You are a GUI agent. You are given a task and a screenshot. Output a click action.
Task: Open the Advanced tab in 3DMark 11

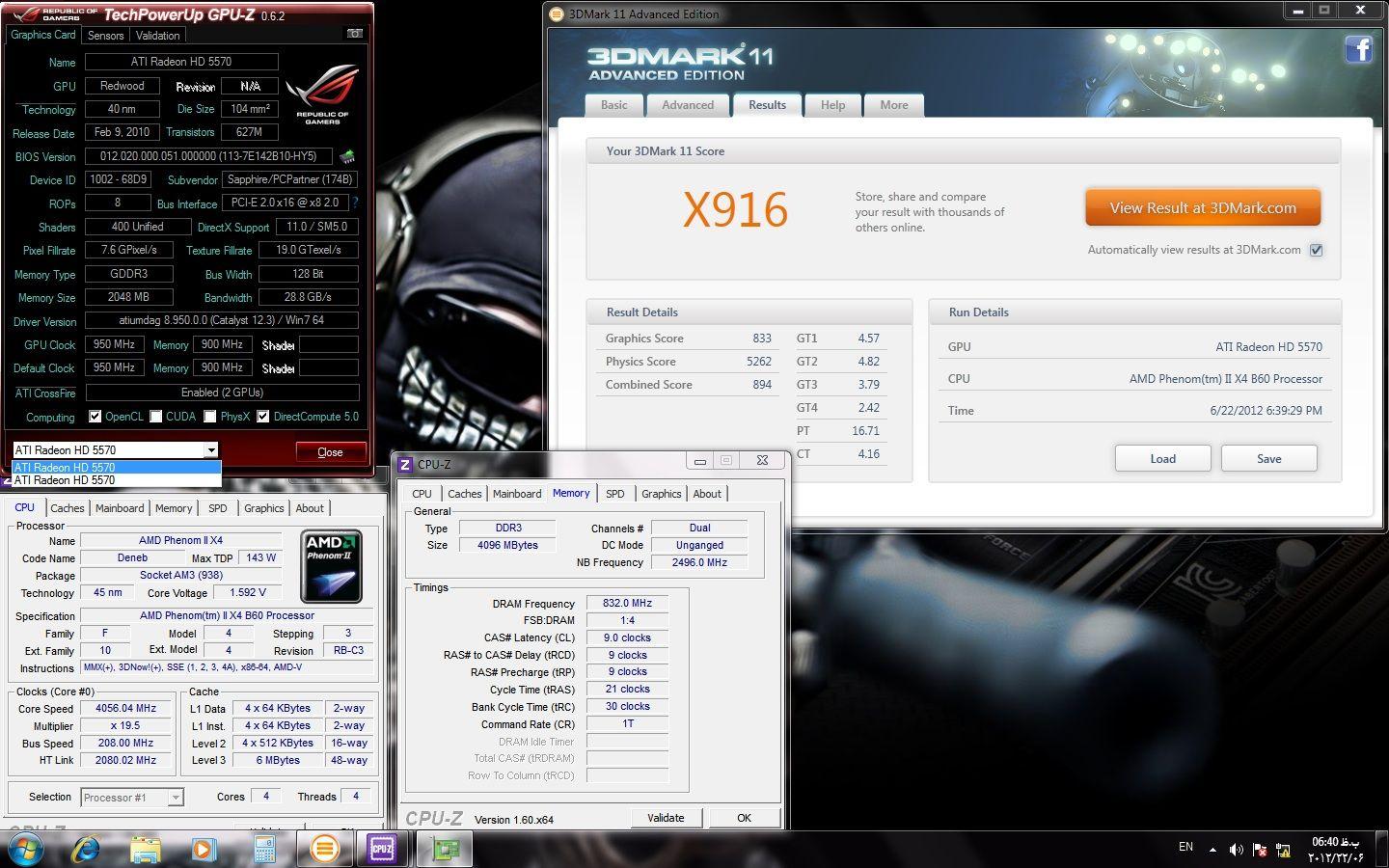[x=688, y=105]
